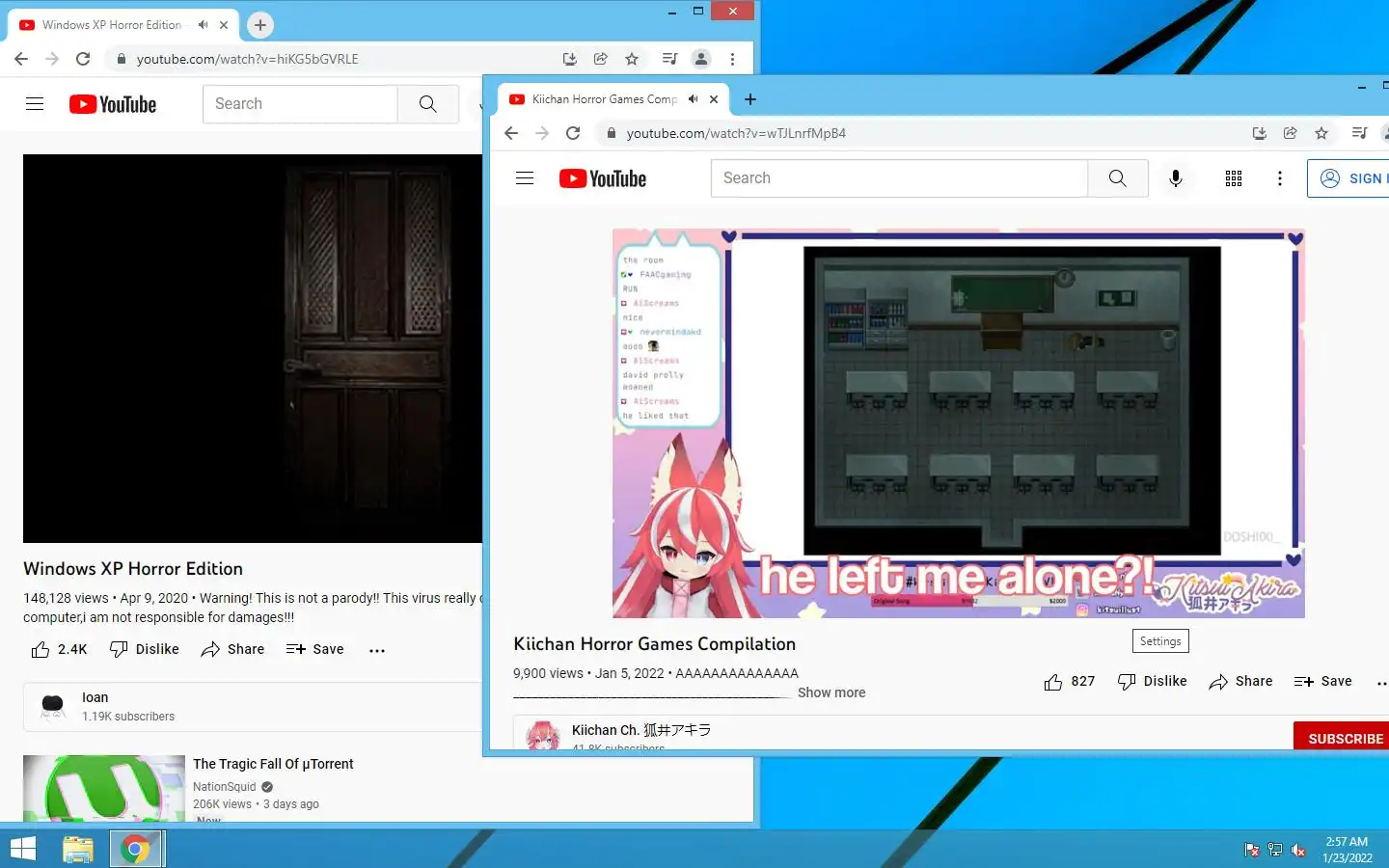Click the dark door video player in back window
The height and width of the screenshot is (868, 1389).
pyautogui.click(x=253, y=348)
